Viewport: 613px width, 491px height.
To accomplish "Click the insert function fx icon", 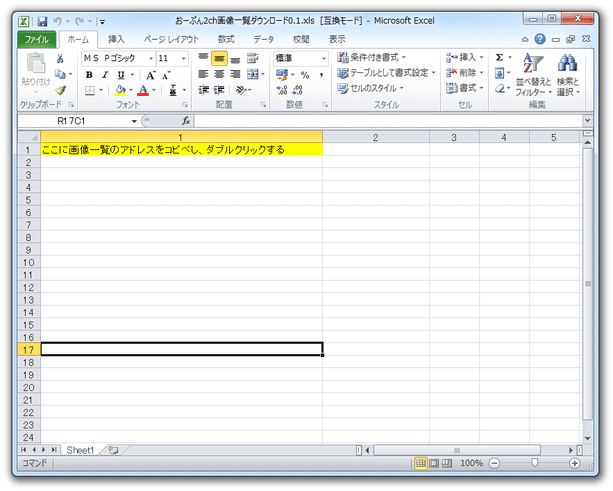I will [186, 121].
